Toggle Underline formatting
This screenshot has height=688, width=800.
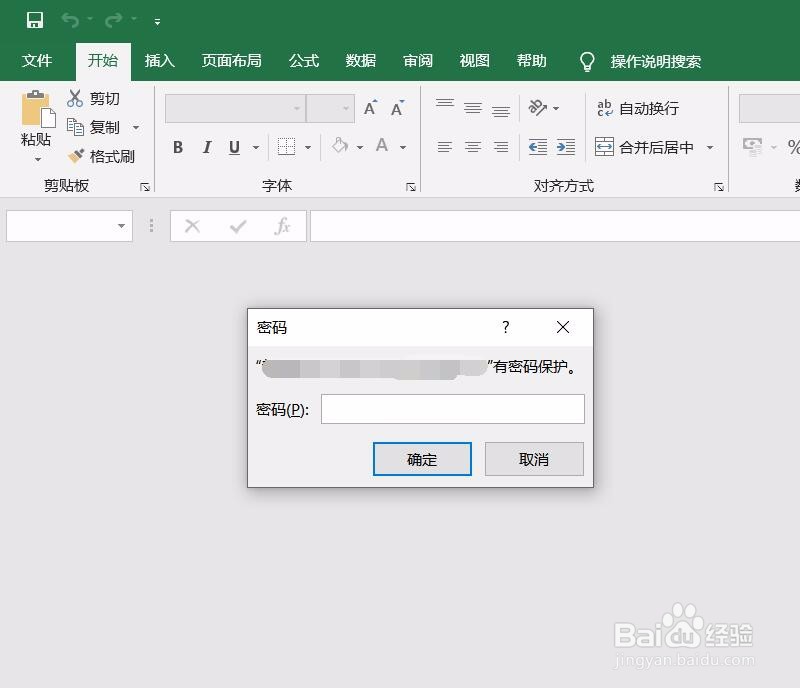coord(234,147)
